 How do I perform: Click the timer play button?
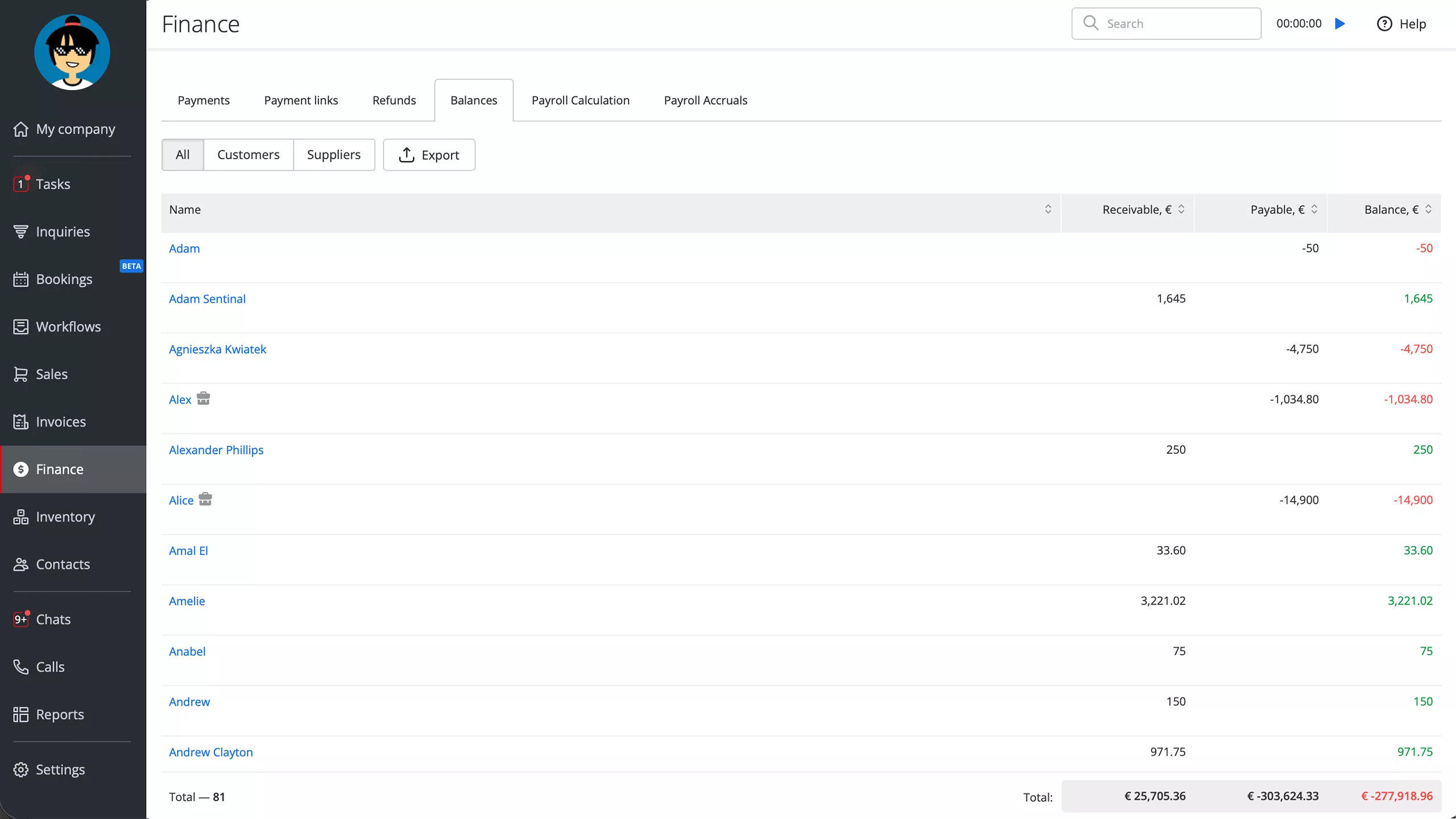1340,23
